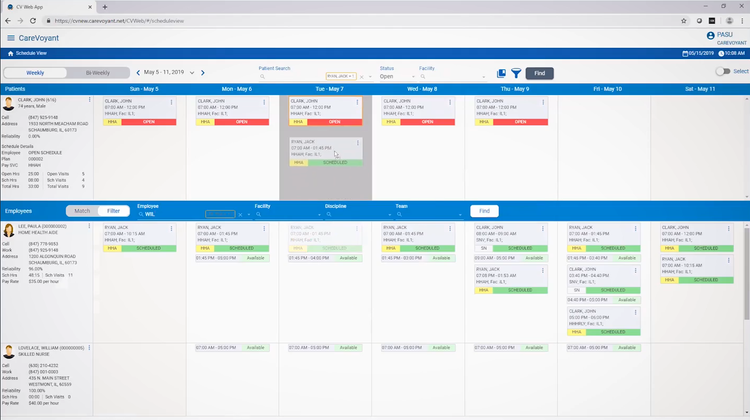Open a new browser tab
The height and width of the screenshot is (420, 750).
click(x=105, y=7)
